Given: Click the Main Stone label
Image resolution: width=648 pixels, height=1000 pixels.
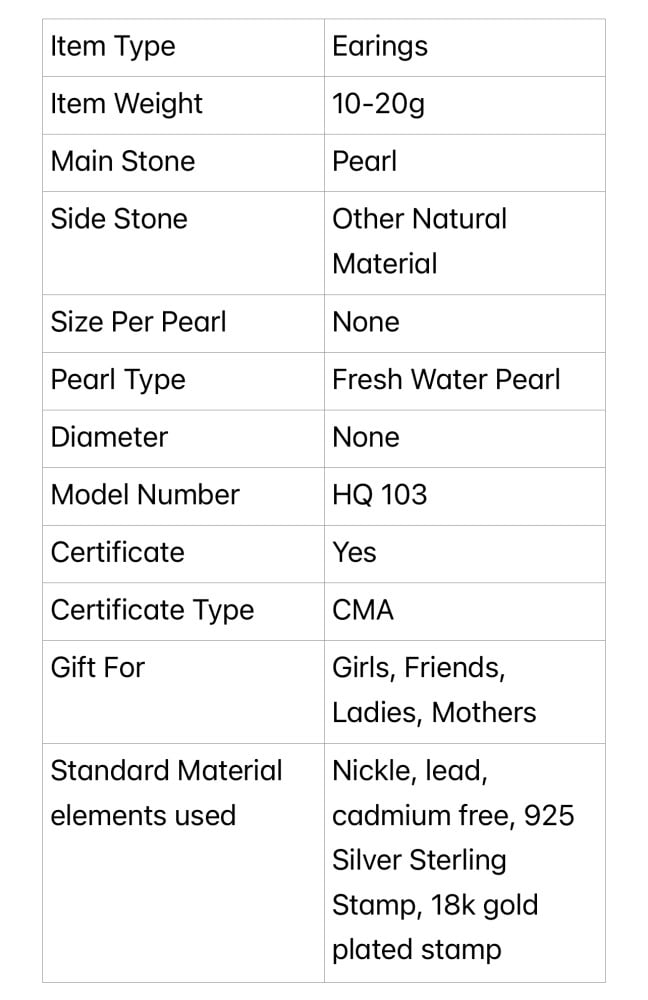Looking at the screenshot, I should (x=123, y=162).
